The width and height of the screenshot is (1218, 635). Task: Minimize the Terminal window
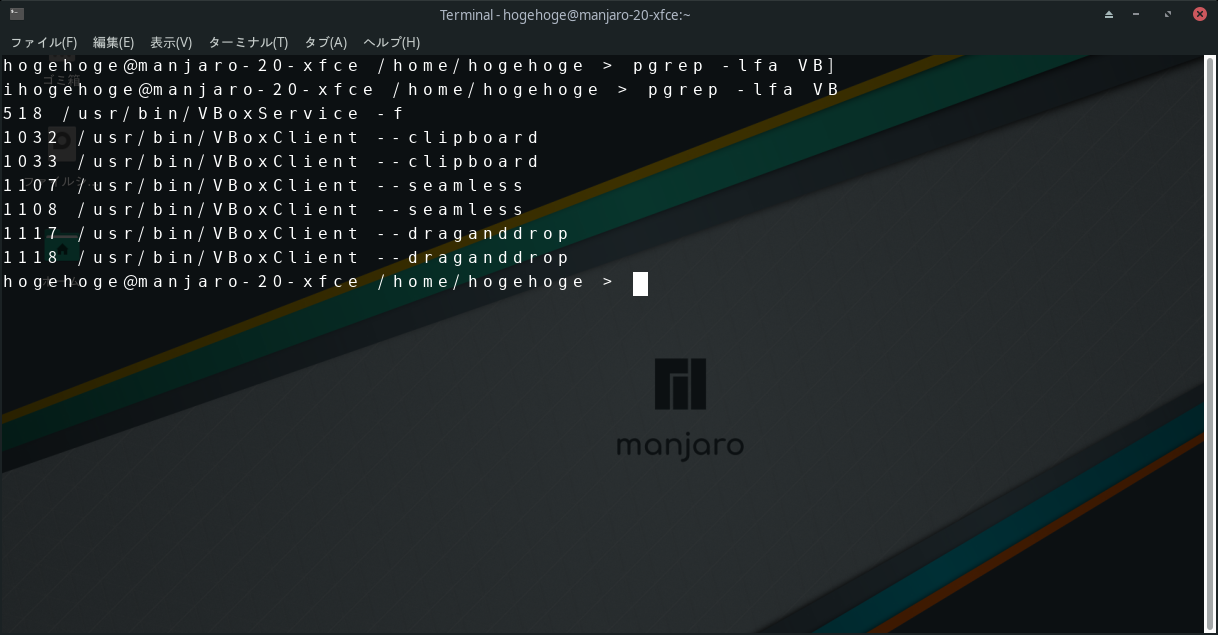pyautogui.click(x=1138, y=14)
